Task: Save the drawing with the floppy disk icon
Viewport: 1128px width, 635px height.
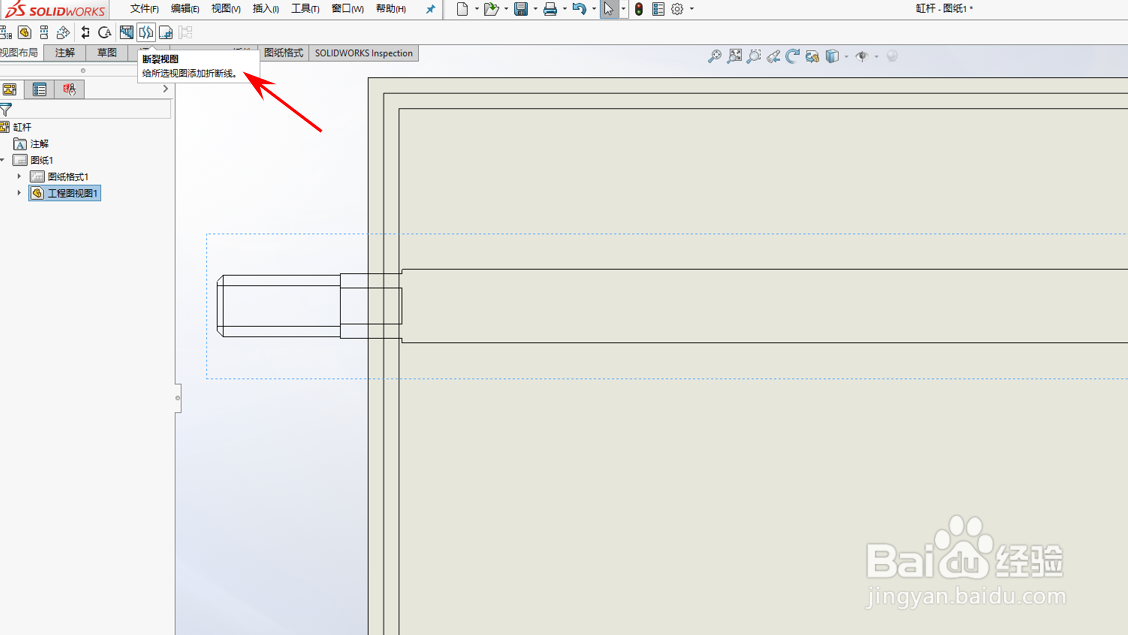Action: 521,9
